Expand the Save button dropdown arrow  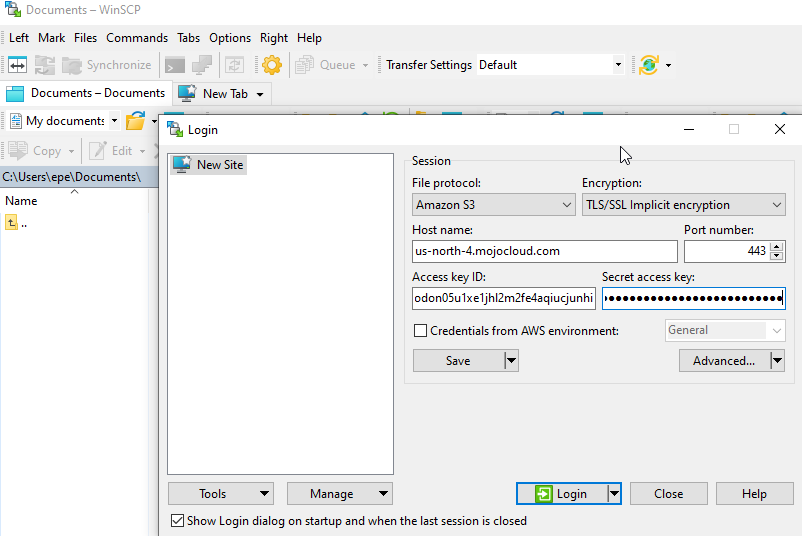511,361
